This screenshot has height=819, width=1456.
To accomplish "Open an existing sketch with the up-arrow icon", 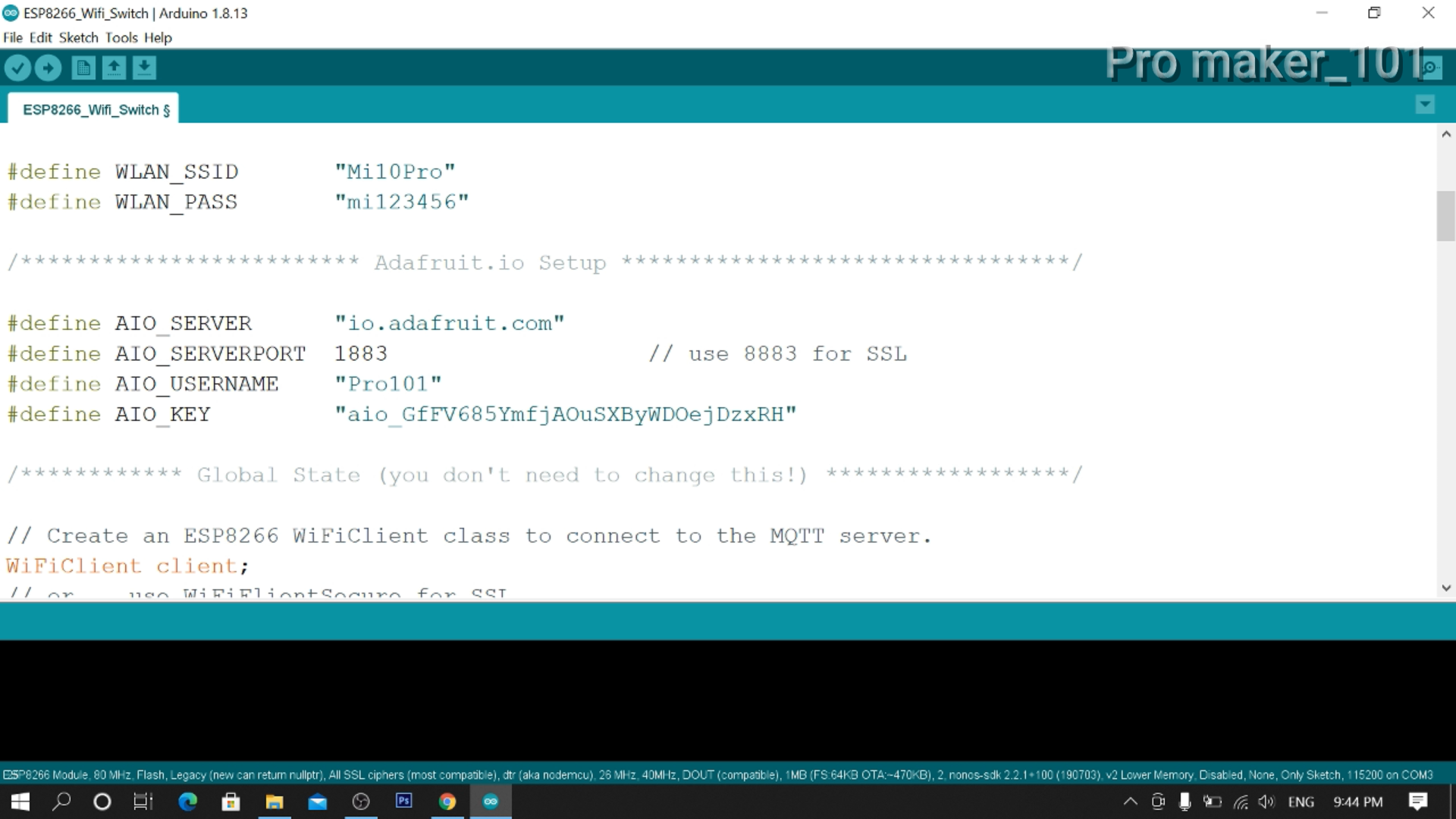I will pos(114,67).
